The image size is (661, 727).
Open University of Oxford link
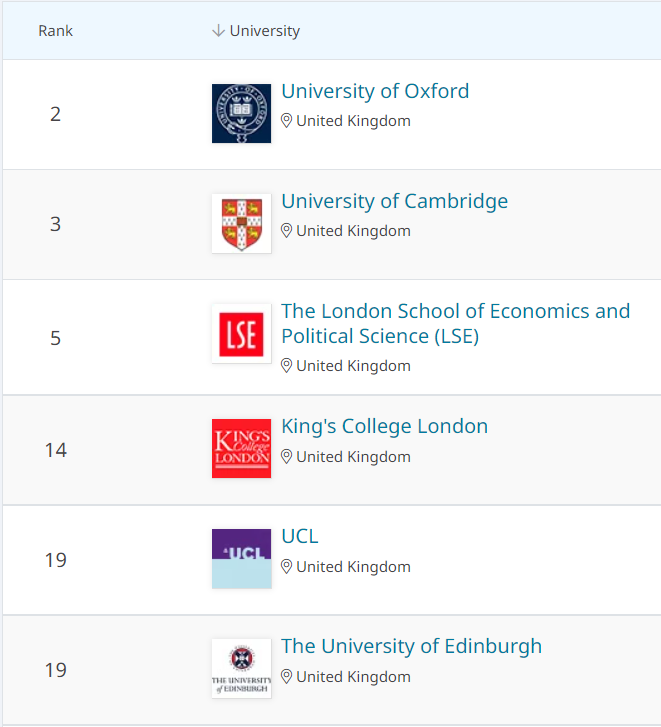tap(375, 91)
